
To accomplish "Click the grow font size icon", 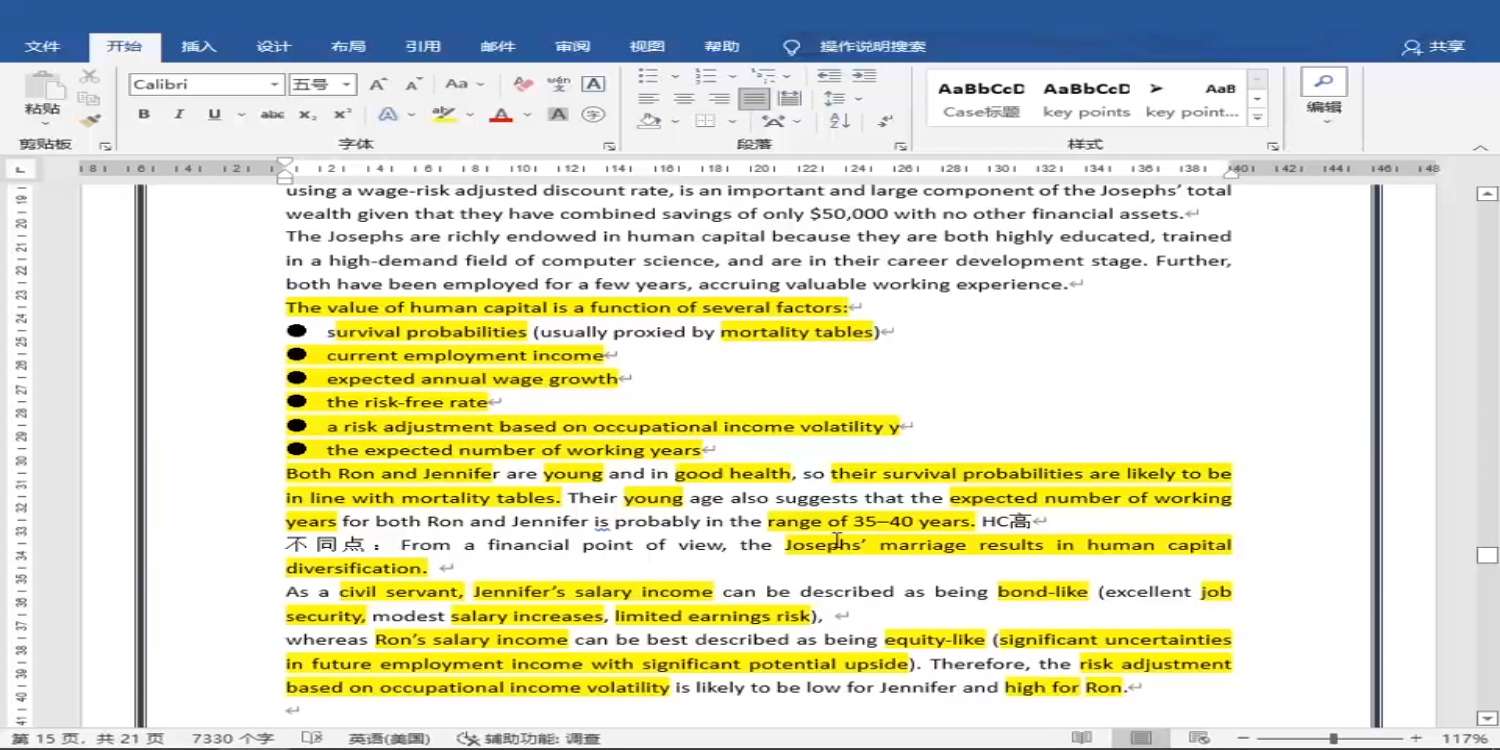I will pyautogui.click(x=378, y=84).
